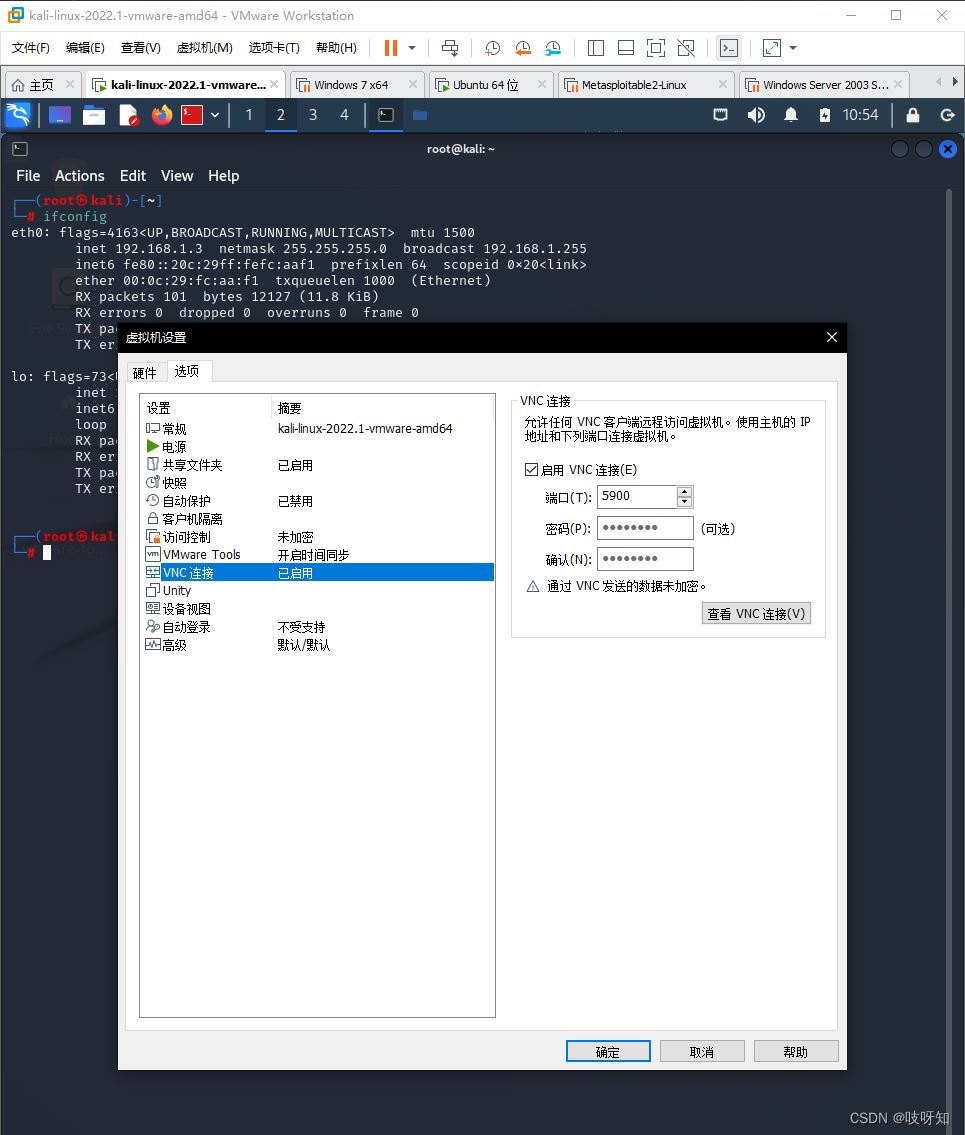965x1135 pixels.
Task: Click the Kali logout power icon
Action: pyautogui.click(x=947, y=115)
